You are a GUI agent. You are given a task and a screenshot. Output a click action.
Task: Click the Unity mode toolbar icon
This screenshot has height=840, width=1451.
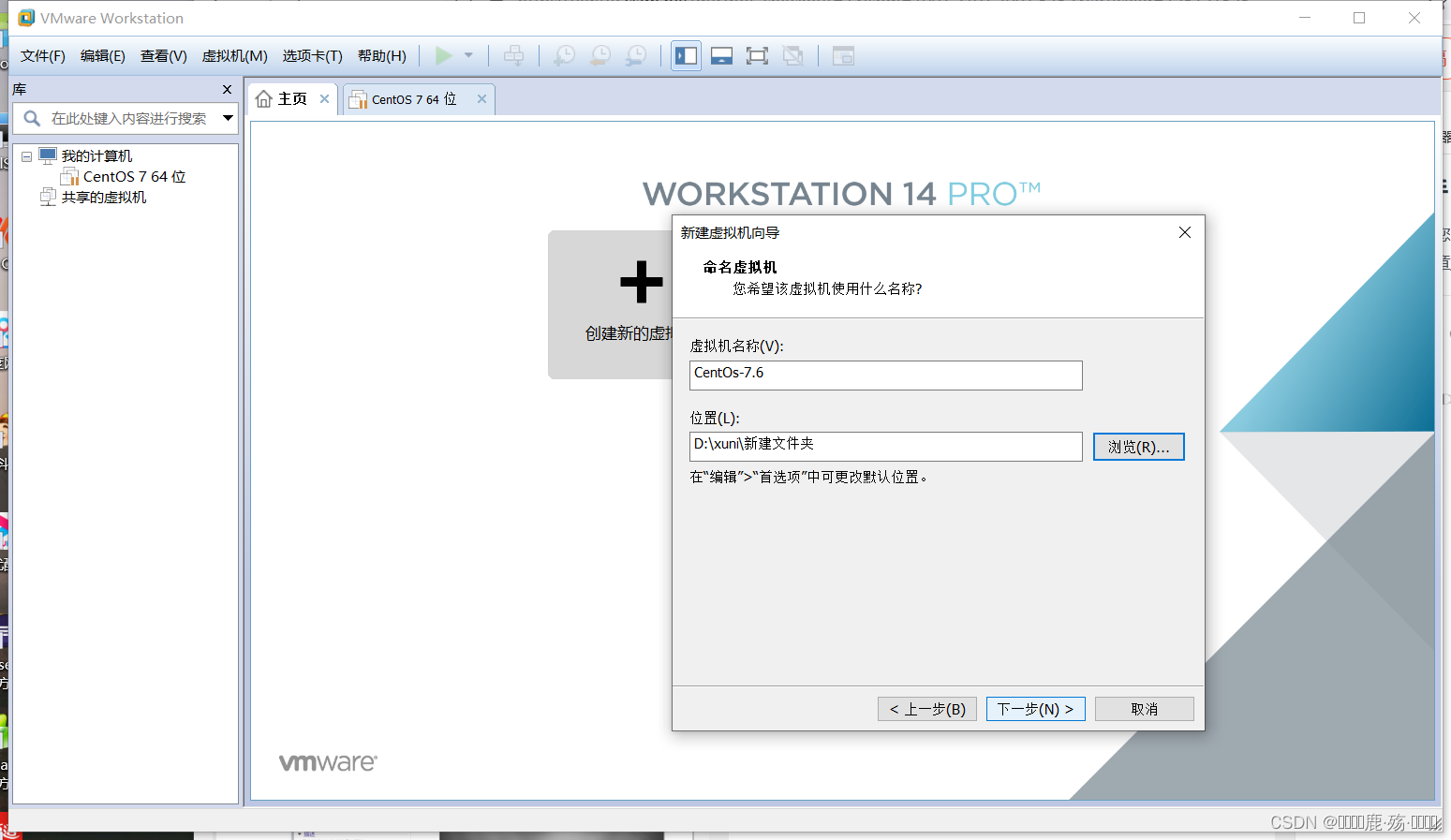(x=792, y=56)
